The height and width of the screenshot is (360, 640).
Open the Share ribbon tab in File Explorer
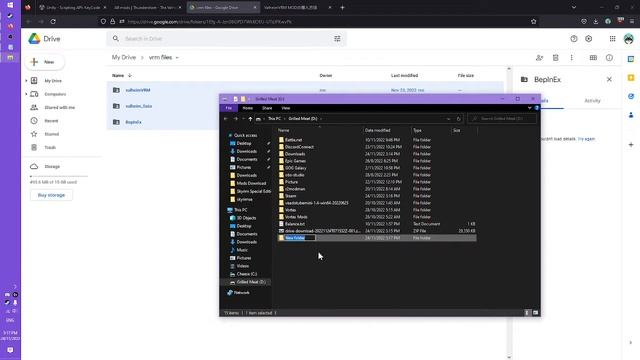[x=267, y=108]
